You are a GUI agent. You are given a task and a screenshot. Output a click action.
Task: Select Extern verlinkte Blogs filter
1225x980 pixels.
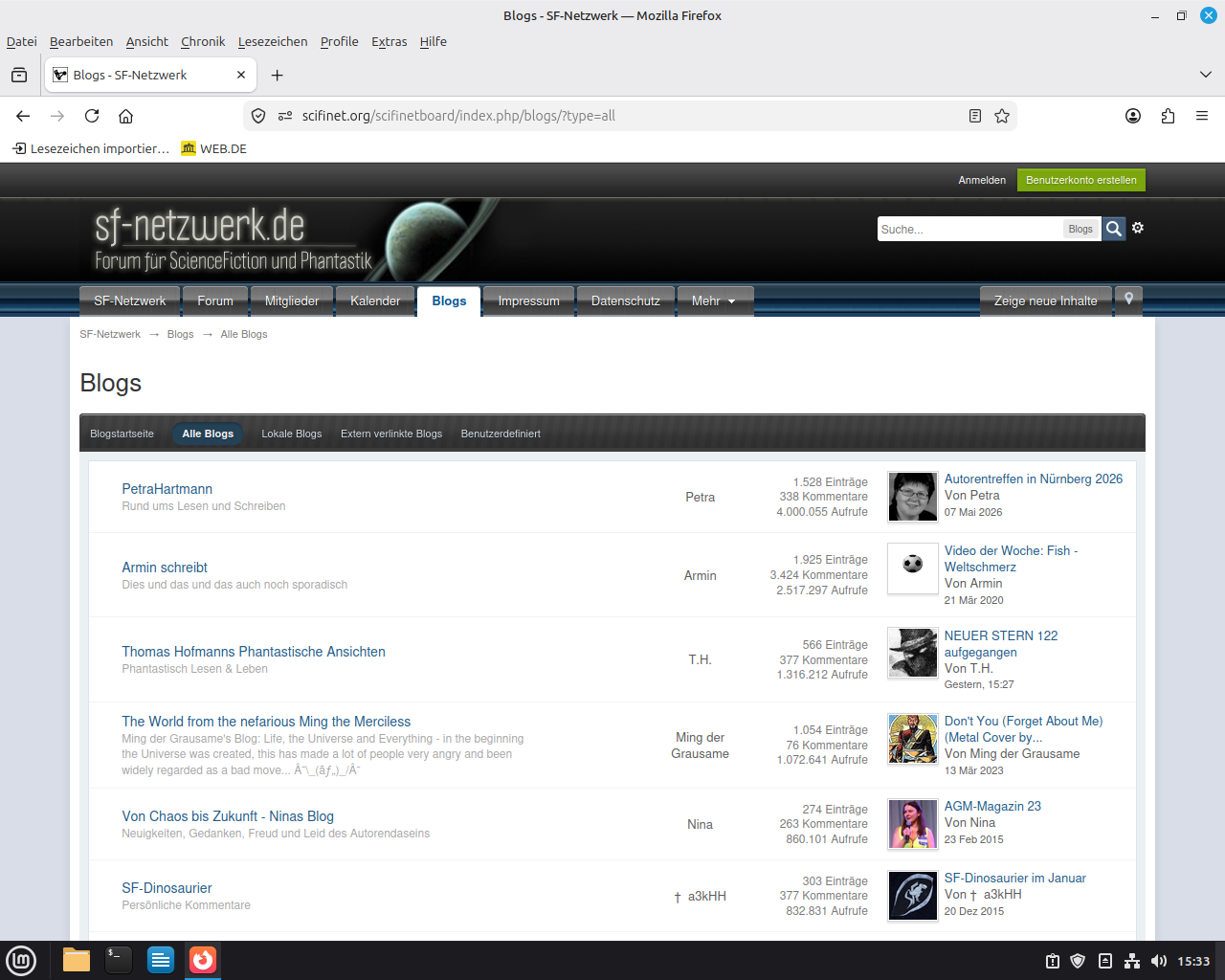(391, 434)
